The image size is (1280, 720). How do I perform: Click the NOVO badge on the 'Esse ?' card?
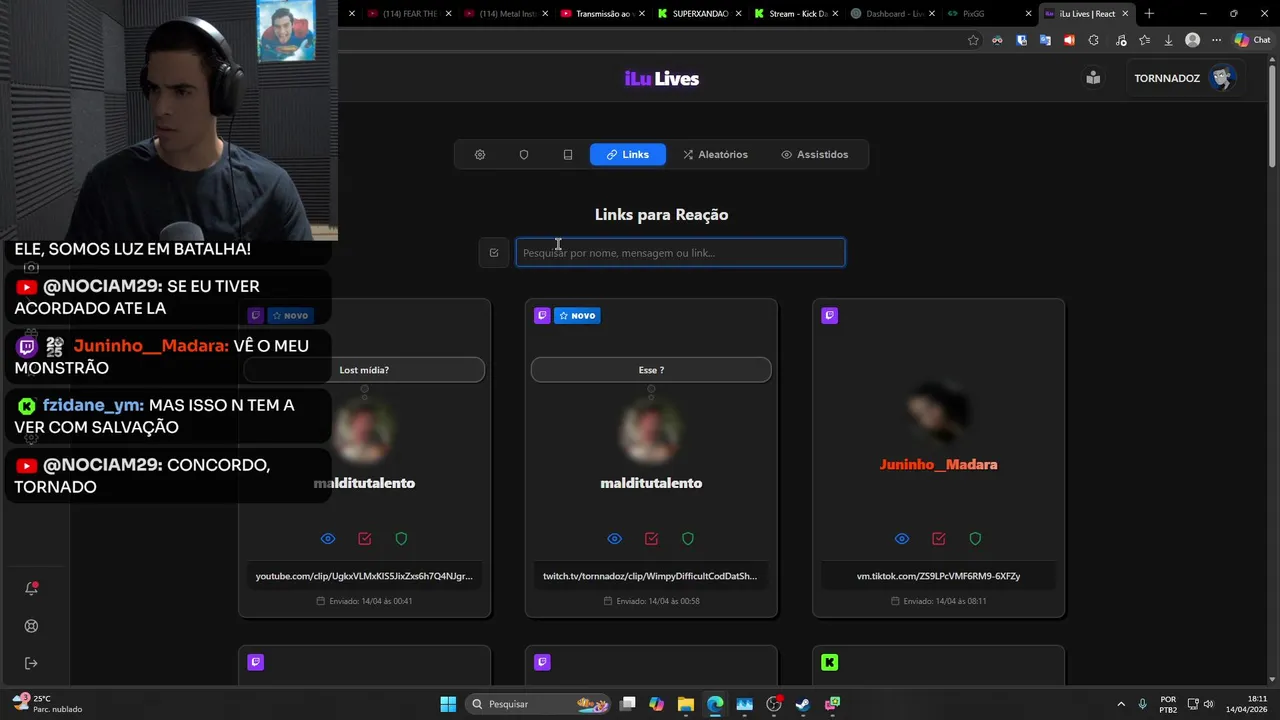click(x=577, y=316)
